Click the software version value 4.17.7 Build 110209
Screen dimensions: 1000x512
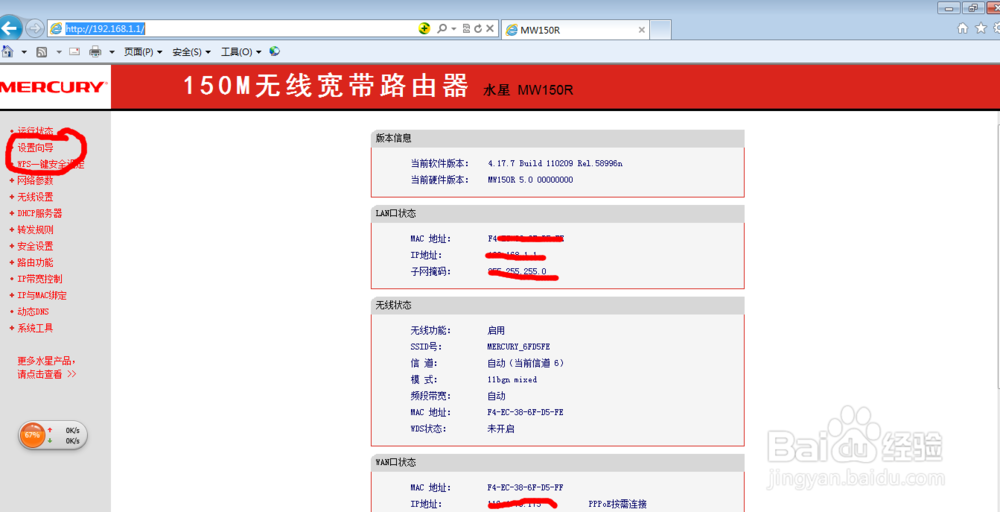(555, 163)
